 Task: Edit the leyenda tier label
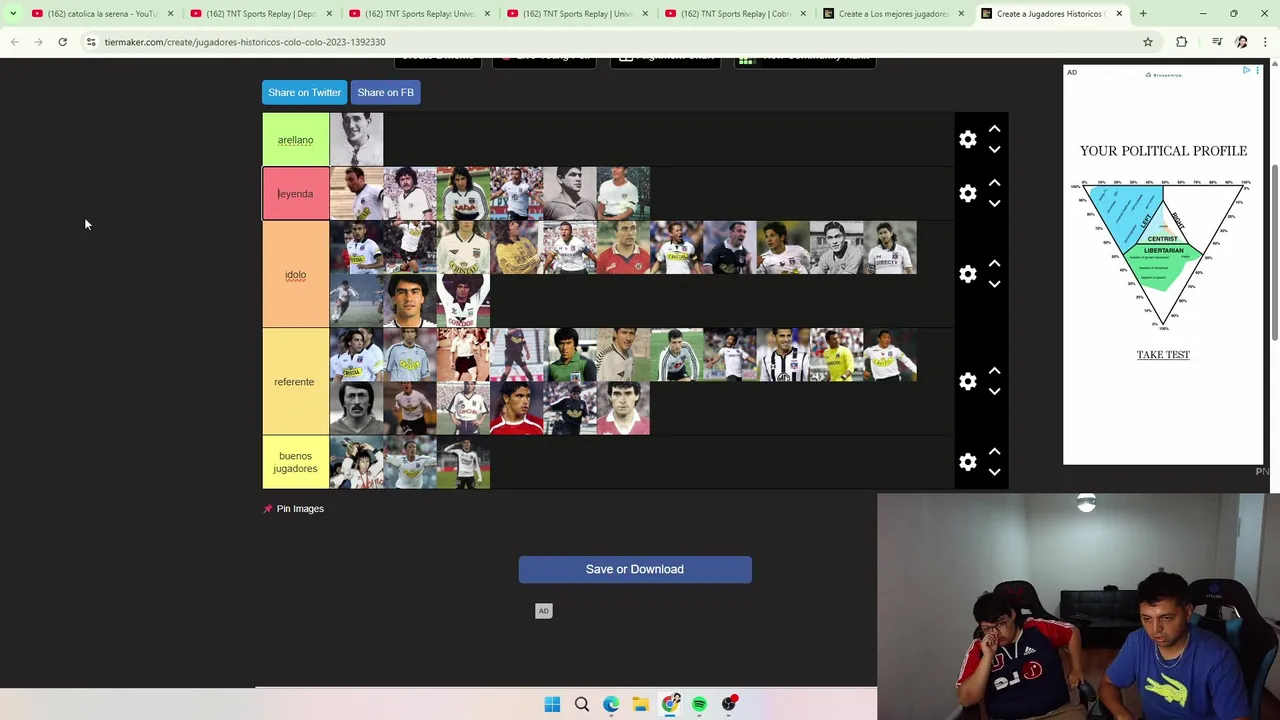[295, 194]
